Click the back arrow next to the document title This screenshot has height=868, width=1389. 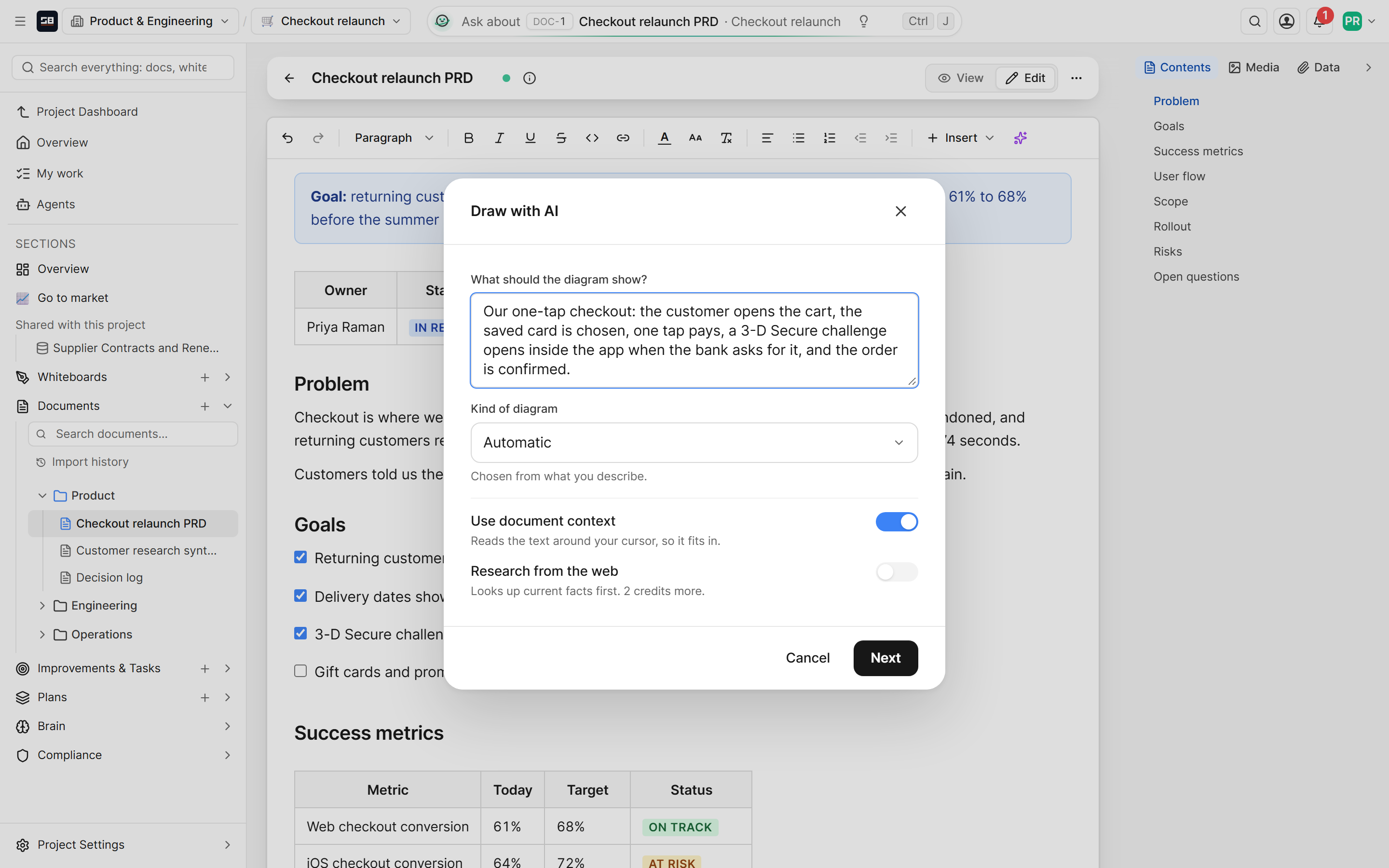click(289, 78)
